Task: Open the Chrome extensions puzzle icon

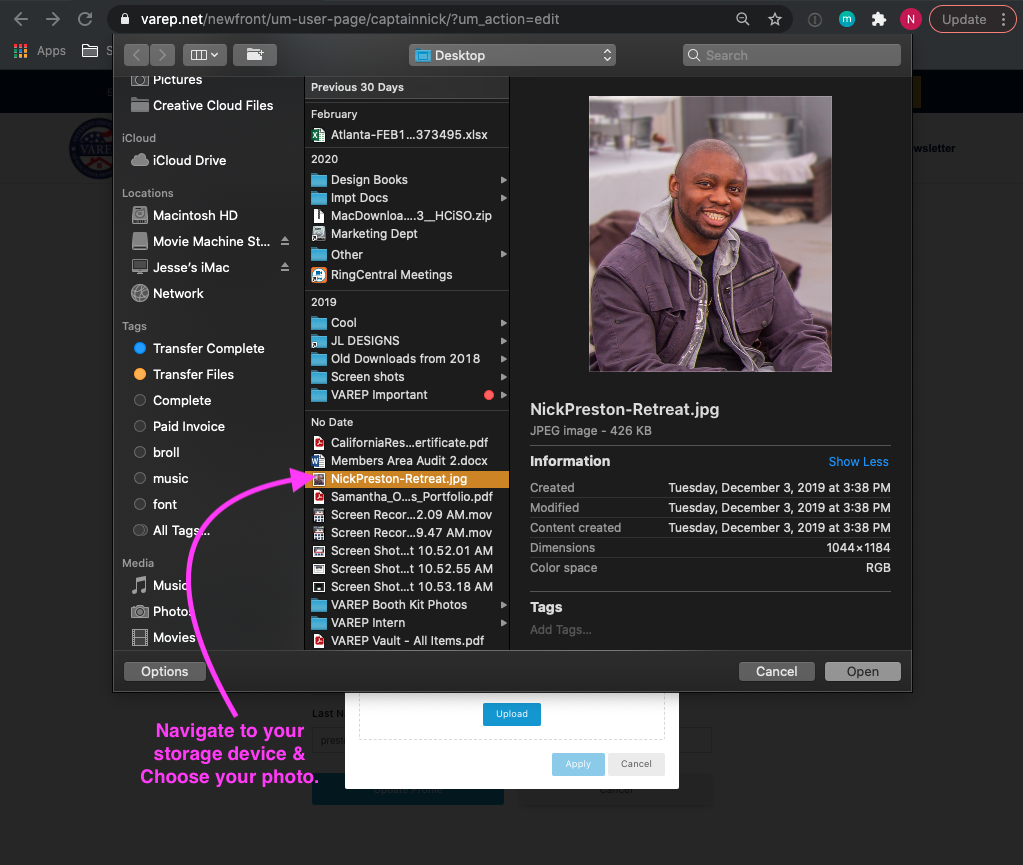Action: coord(878,19)
